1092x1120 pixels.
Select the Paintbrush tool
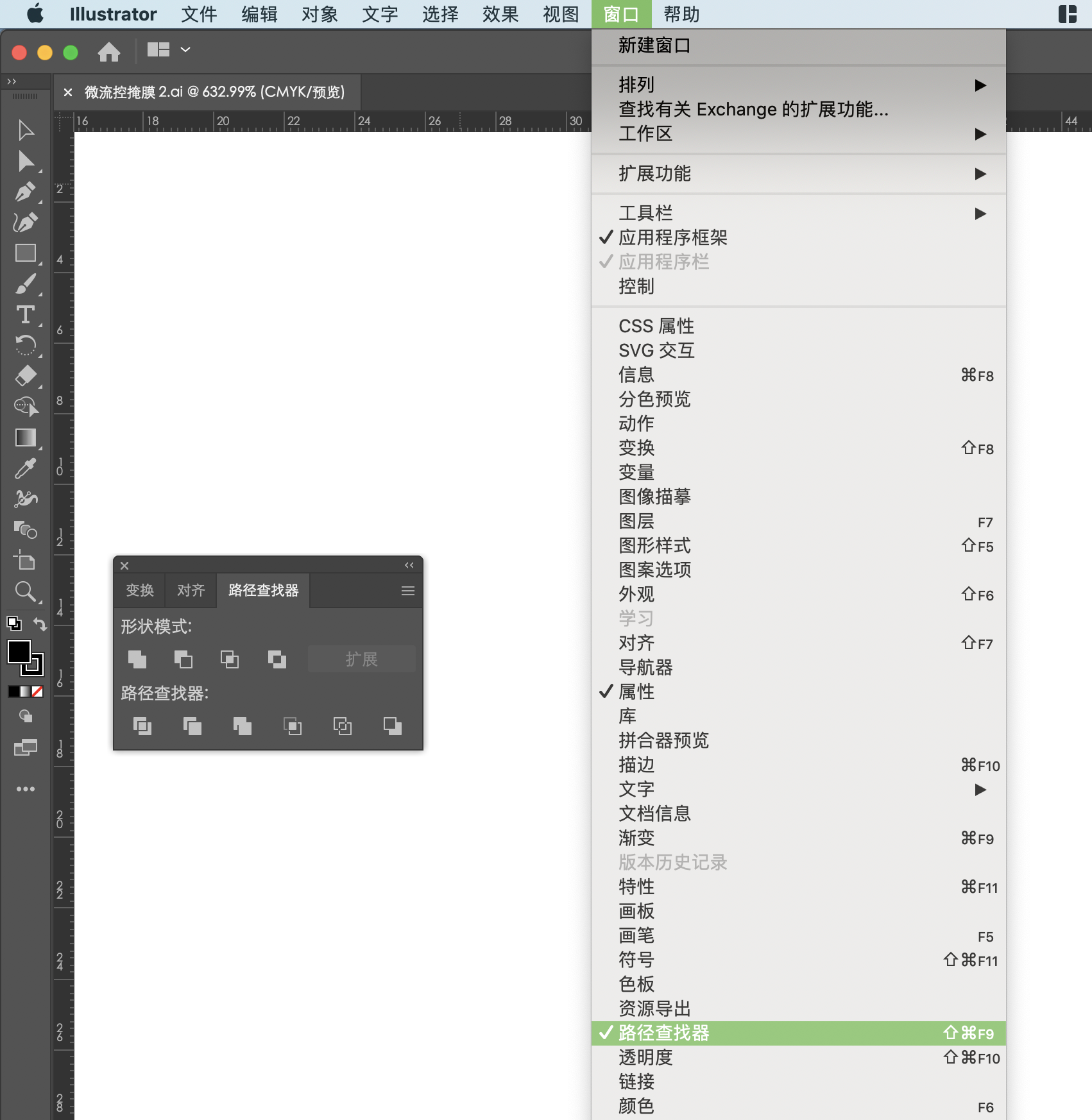[26, 284]
